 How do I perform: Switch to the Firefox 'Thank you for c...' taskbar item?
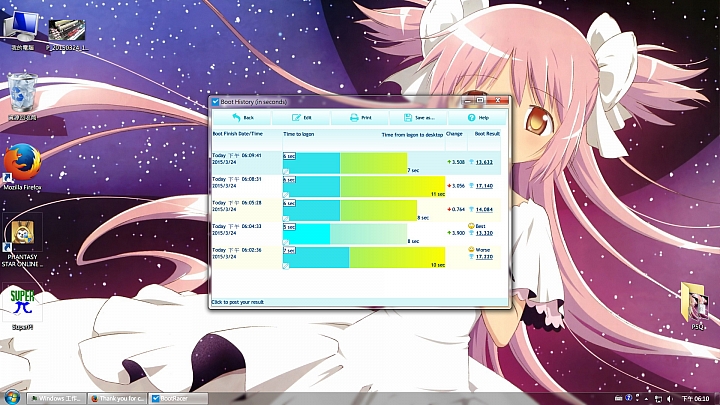pos(118,399)
